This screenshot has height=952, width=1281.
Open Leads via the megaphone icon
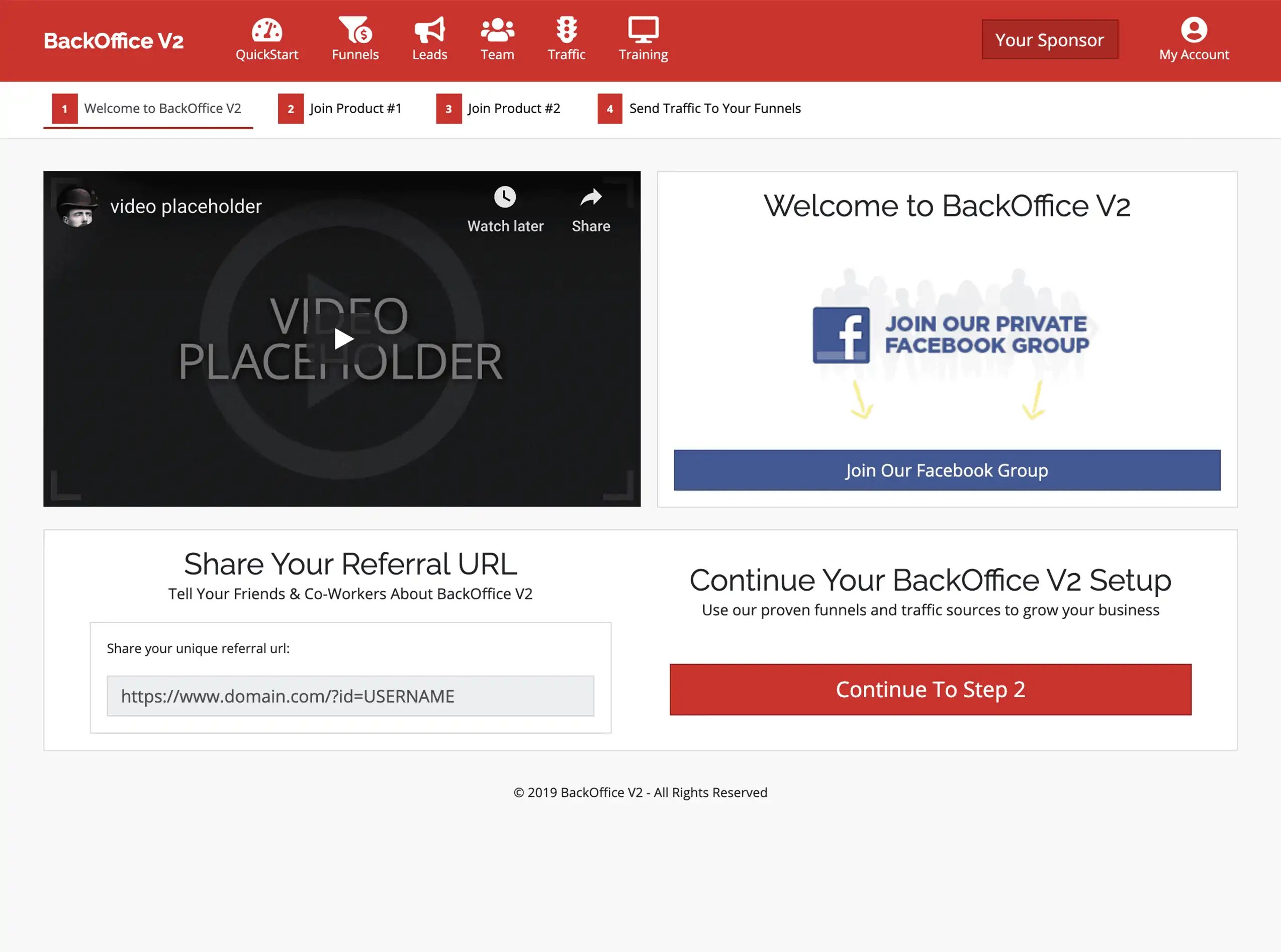429,30
